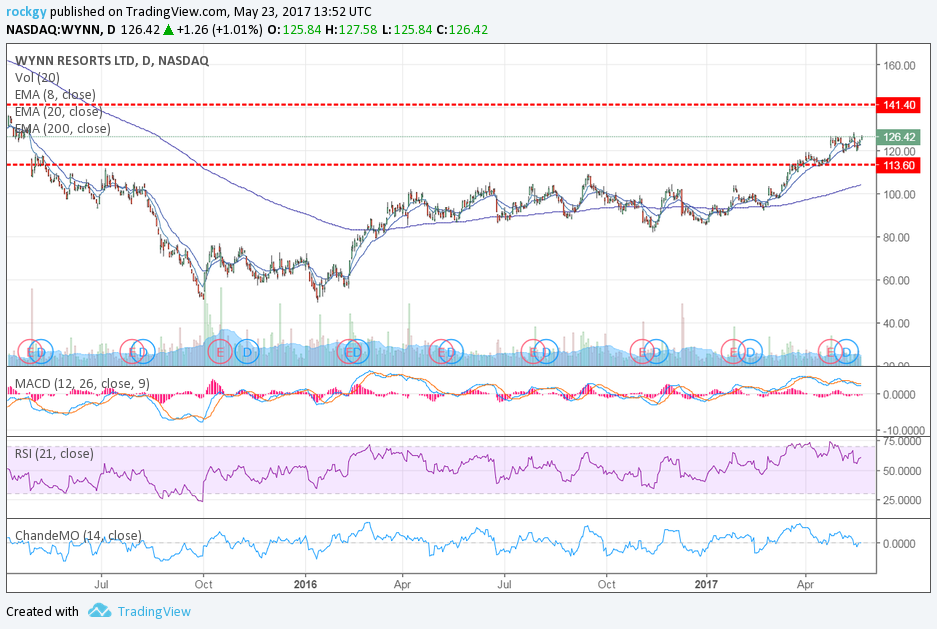The height and width of the screenshot is (629, 937).
Task: Click the green 126.42 current price label
Action: [x=899, y=137]
